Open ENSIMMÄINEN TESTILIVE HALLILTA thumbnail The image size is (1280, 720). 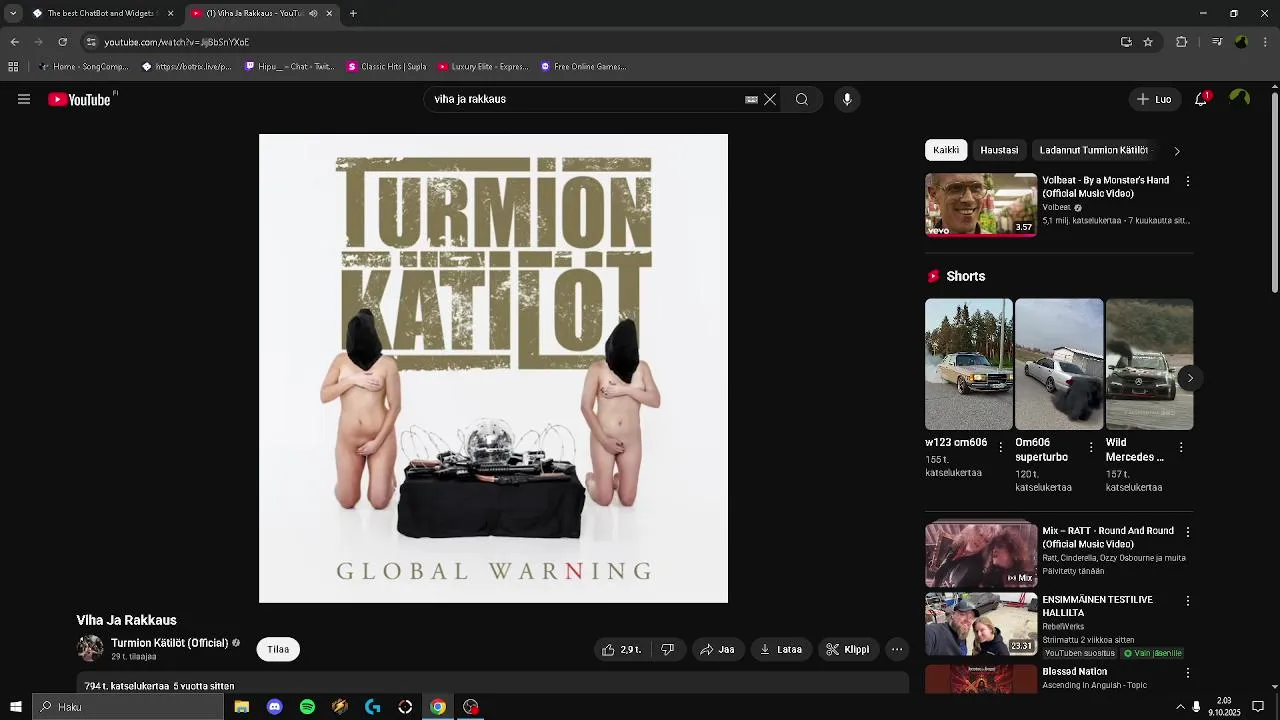(981, 624)
